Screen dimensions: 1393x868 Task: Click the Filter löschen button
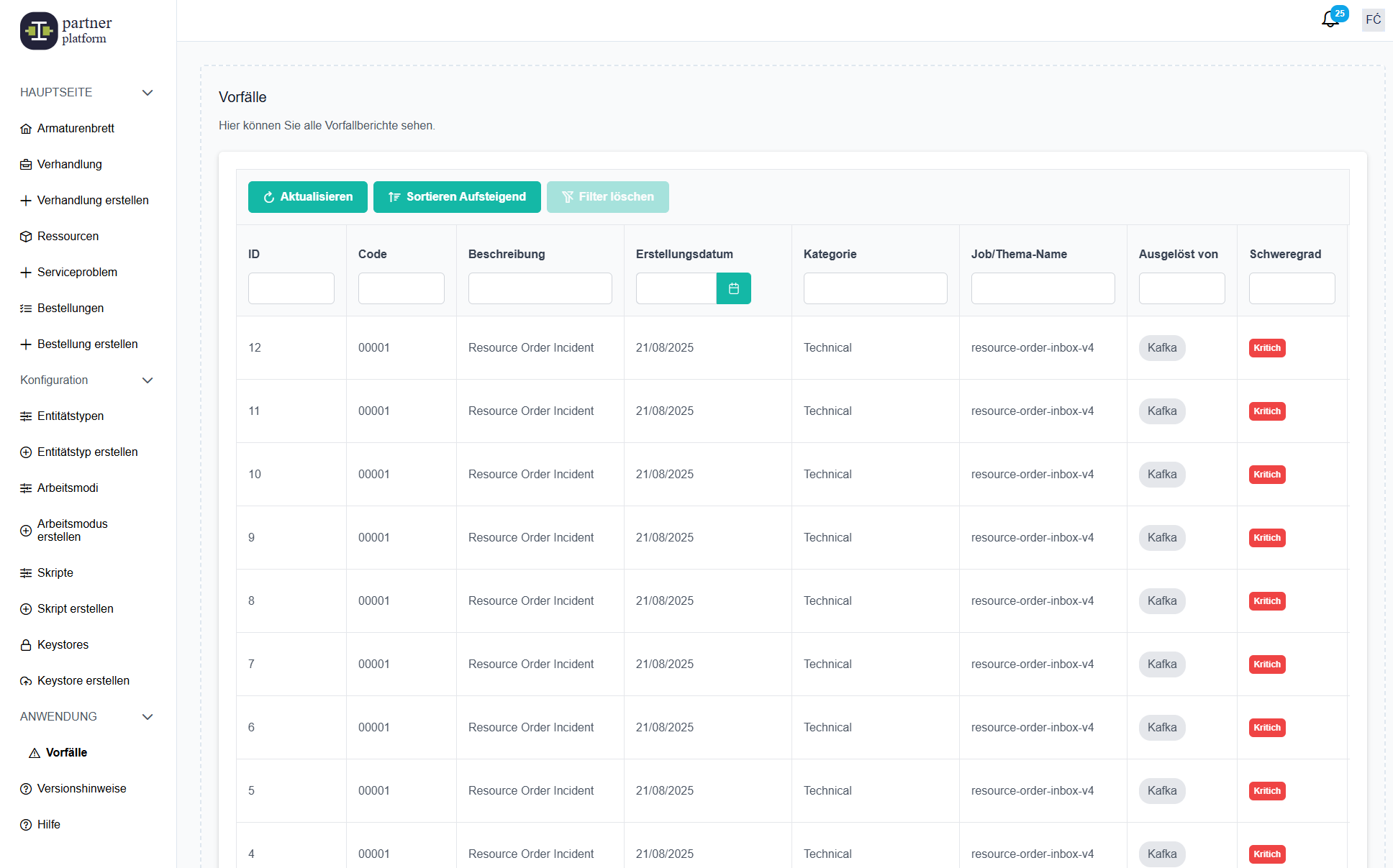tap(607, 197)
